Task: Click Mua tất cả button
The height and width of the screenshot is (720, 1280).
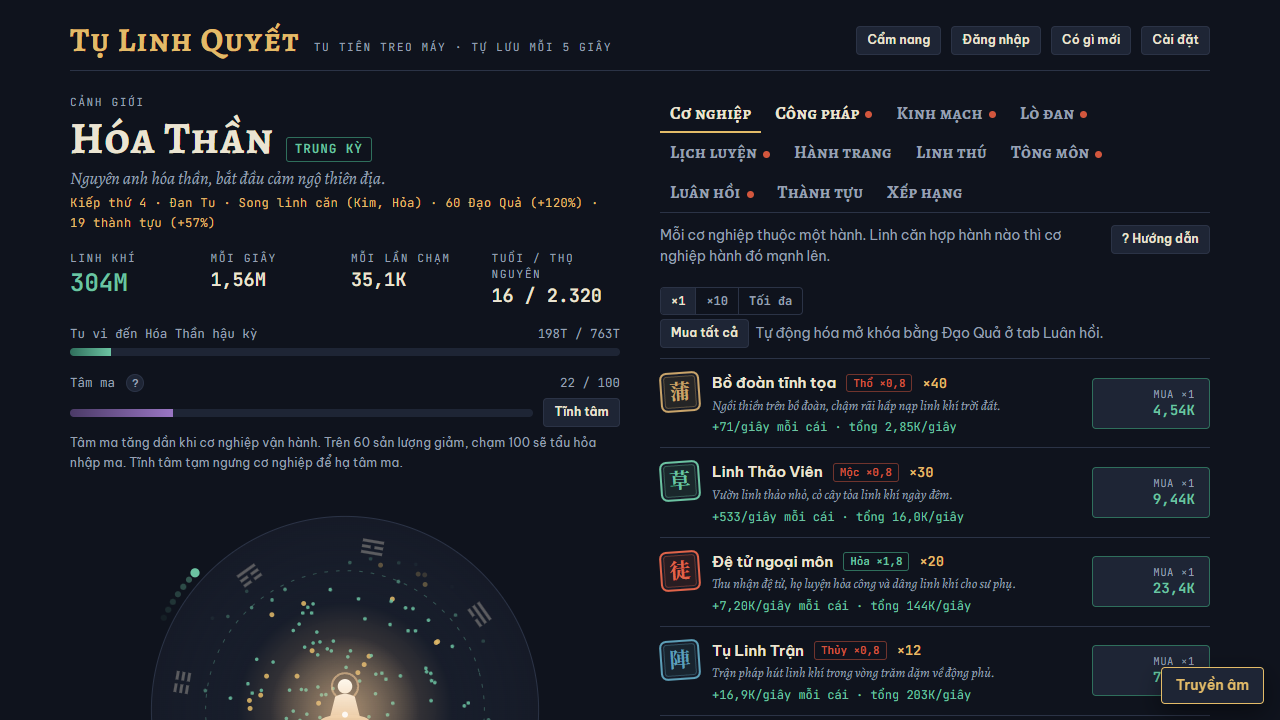Action: 704,333
